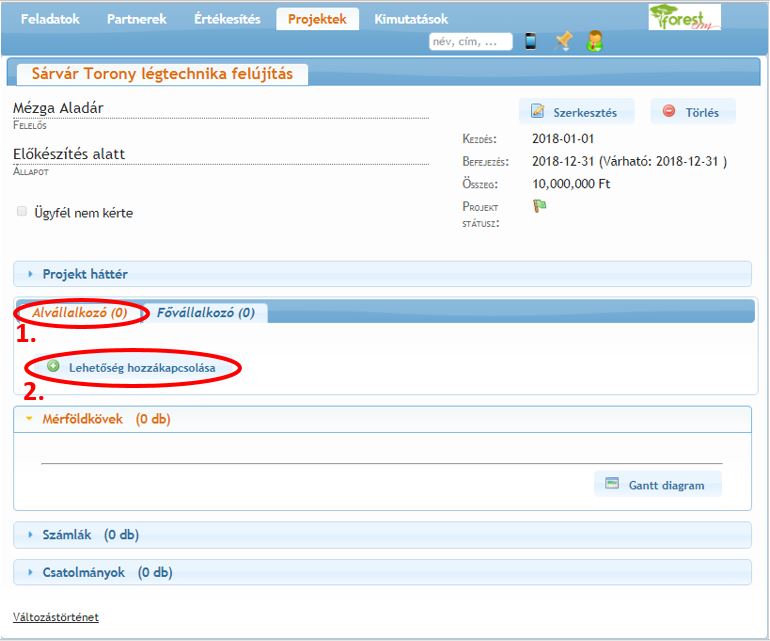Click the green plus icon for Lehetőség

click(53, 367)
